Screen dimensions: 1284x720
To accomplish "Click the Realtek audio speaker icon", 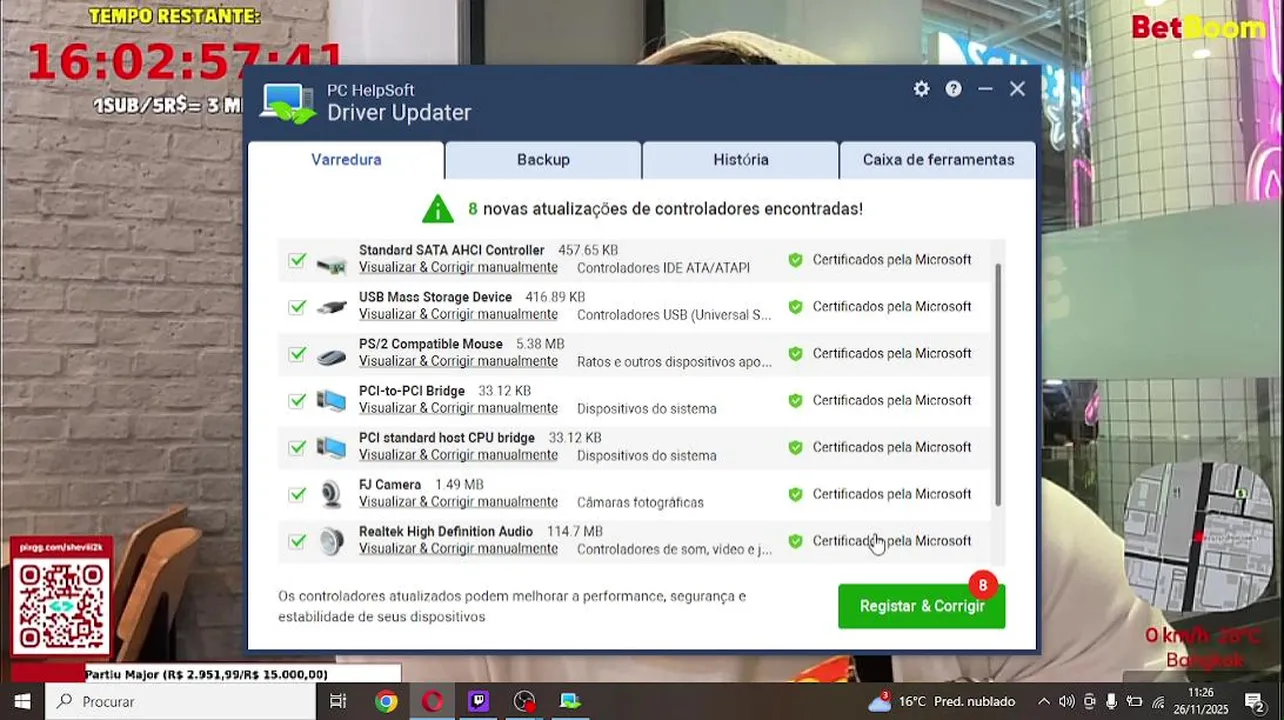I will (331, 541).
